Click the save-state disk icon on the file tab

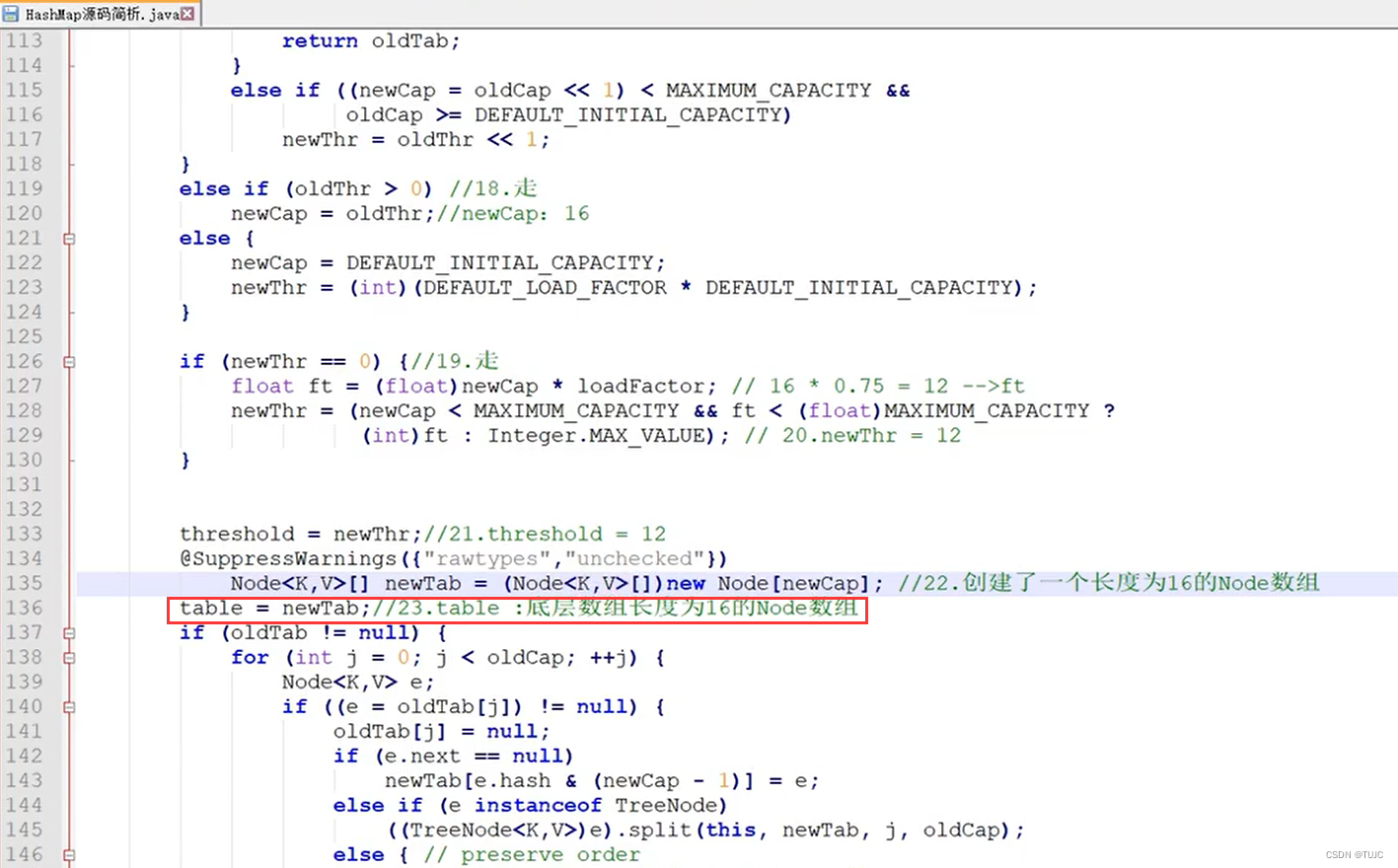12,14
